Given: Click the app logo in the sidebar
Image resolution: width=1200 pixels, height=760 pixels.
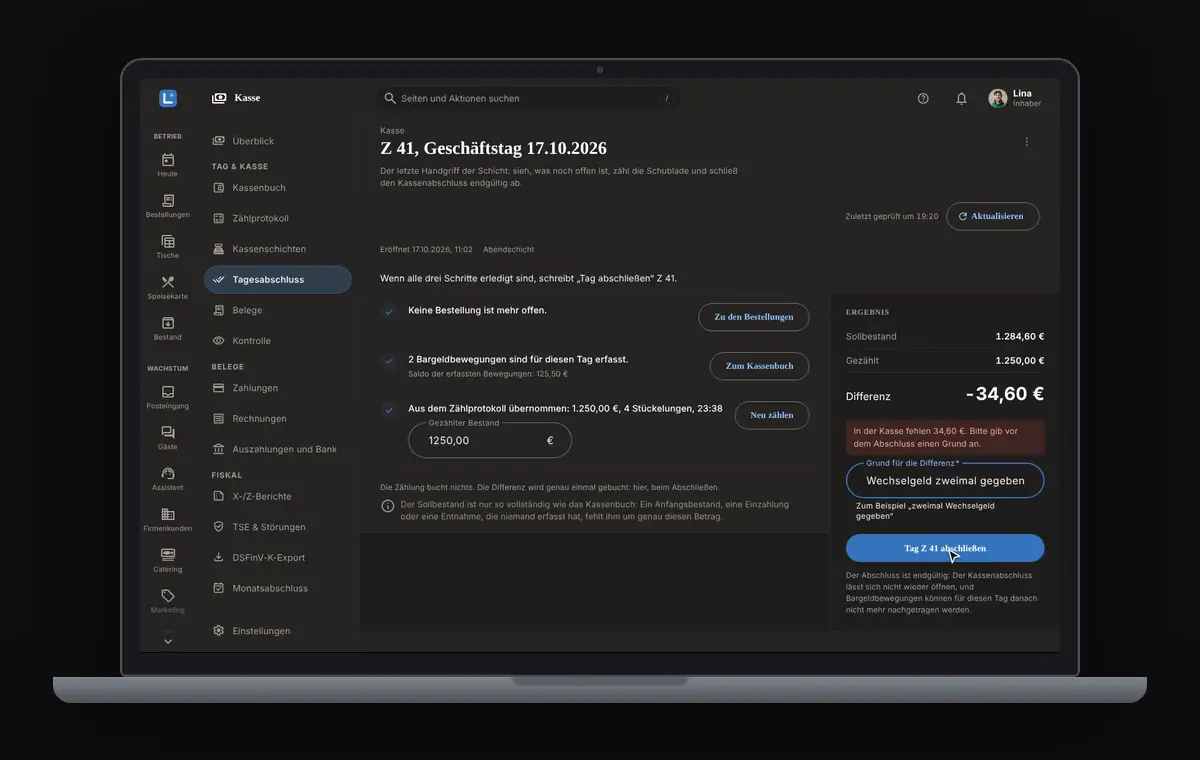Looking at the screenshot, I should (168, 98).
